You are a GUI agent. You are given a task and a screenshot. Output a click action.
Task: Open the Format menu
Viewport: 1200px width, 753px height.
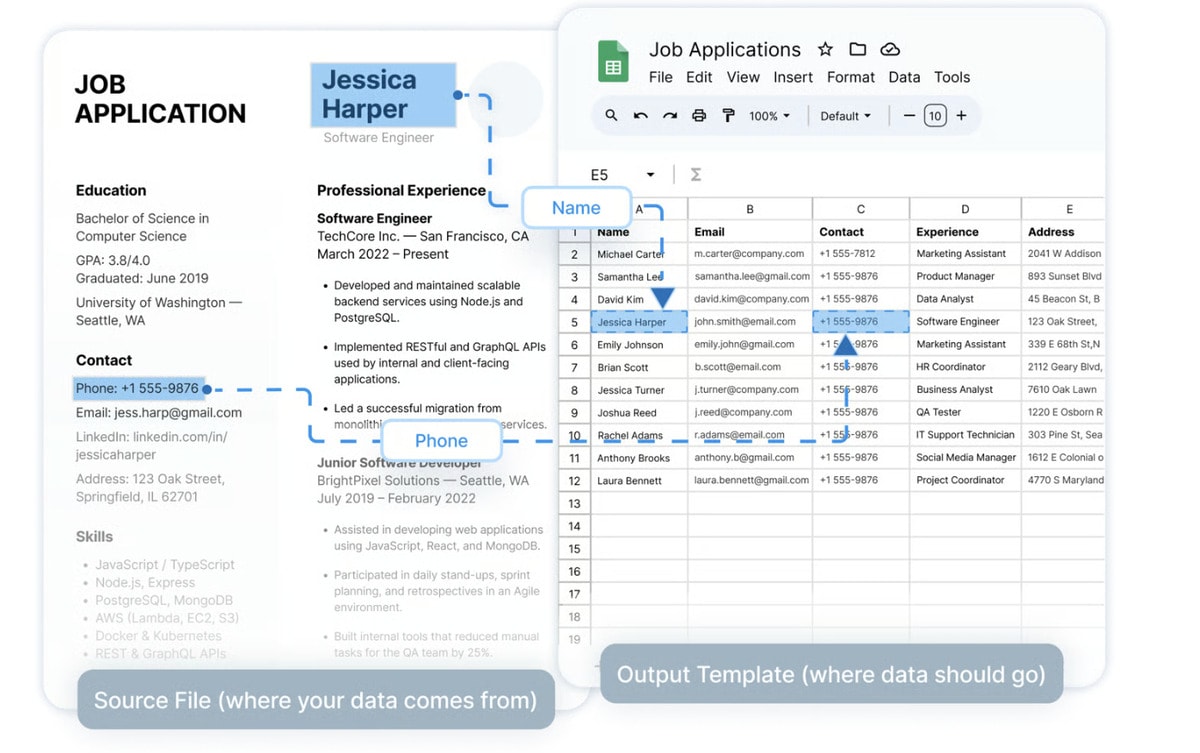click(x=851, y=77)
